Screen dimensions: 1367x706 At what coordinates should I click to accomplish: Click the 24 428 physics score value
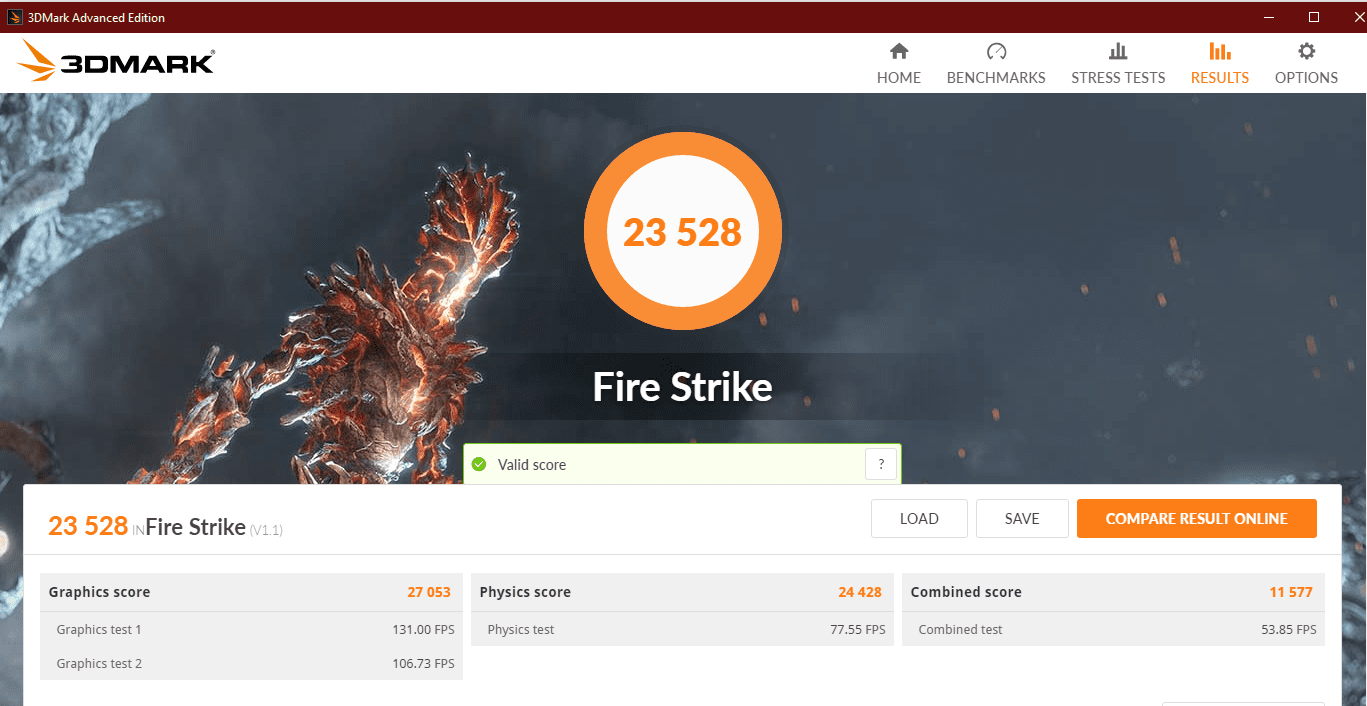point(860,592)
